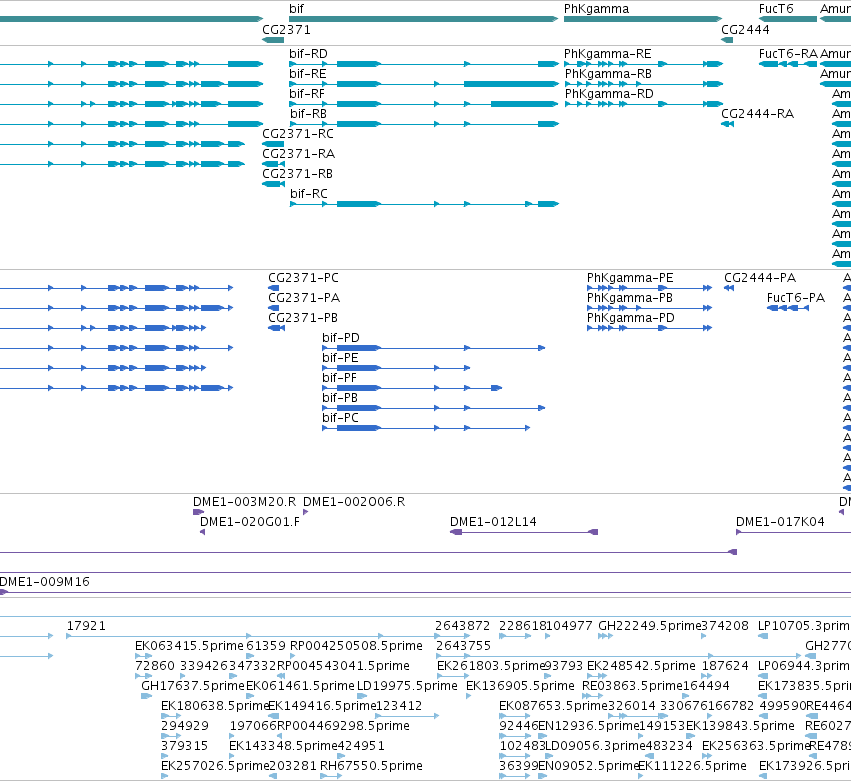Click EST feature 2643872
The width and height of the screenshot is (851, 781).
(x=452, y=636)
